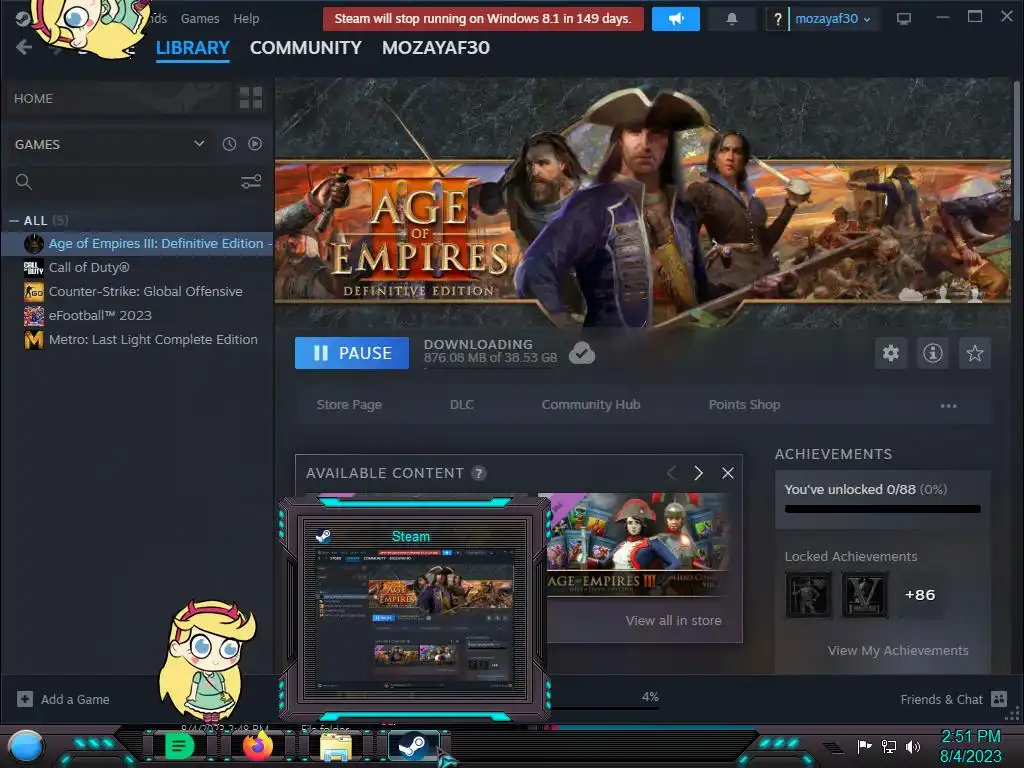This screenshot has height=768, width=1024.
Task: Select Metro: Last Light Complete Edition
Action: click(137, 340)
